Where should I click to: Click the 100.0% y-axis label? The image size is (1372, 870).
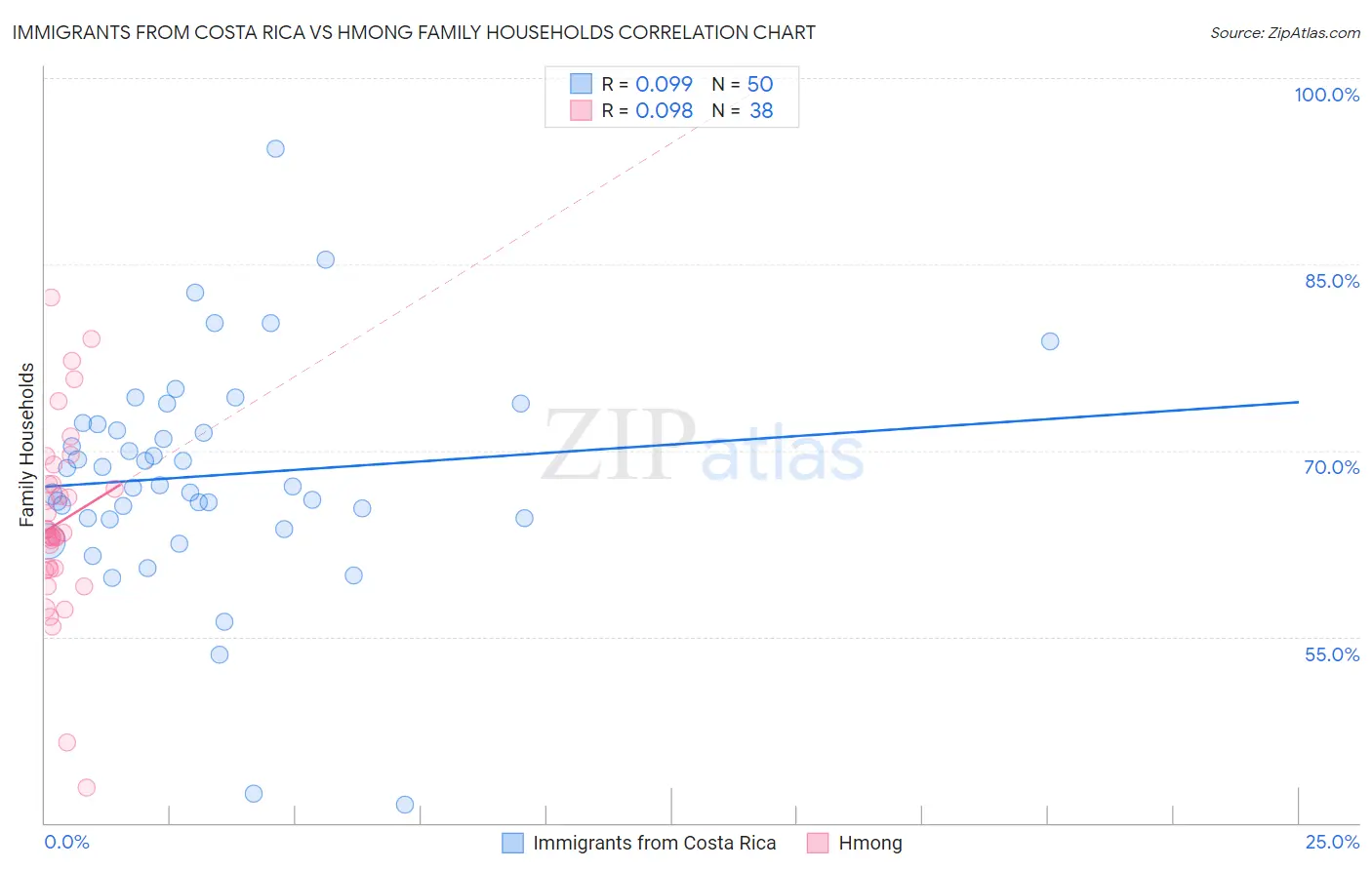1327,95
